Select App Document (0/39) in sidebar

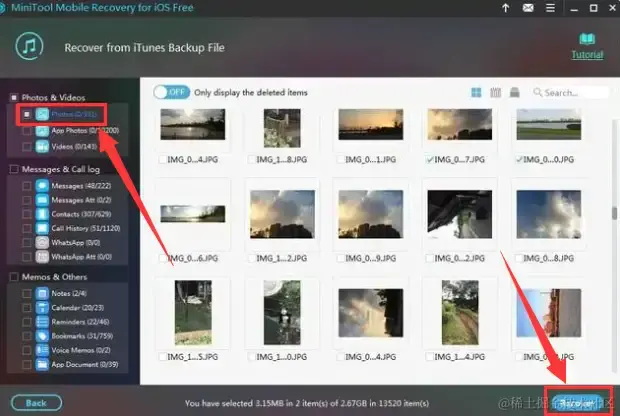[85, 364]
